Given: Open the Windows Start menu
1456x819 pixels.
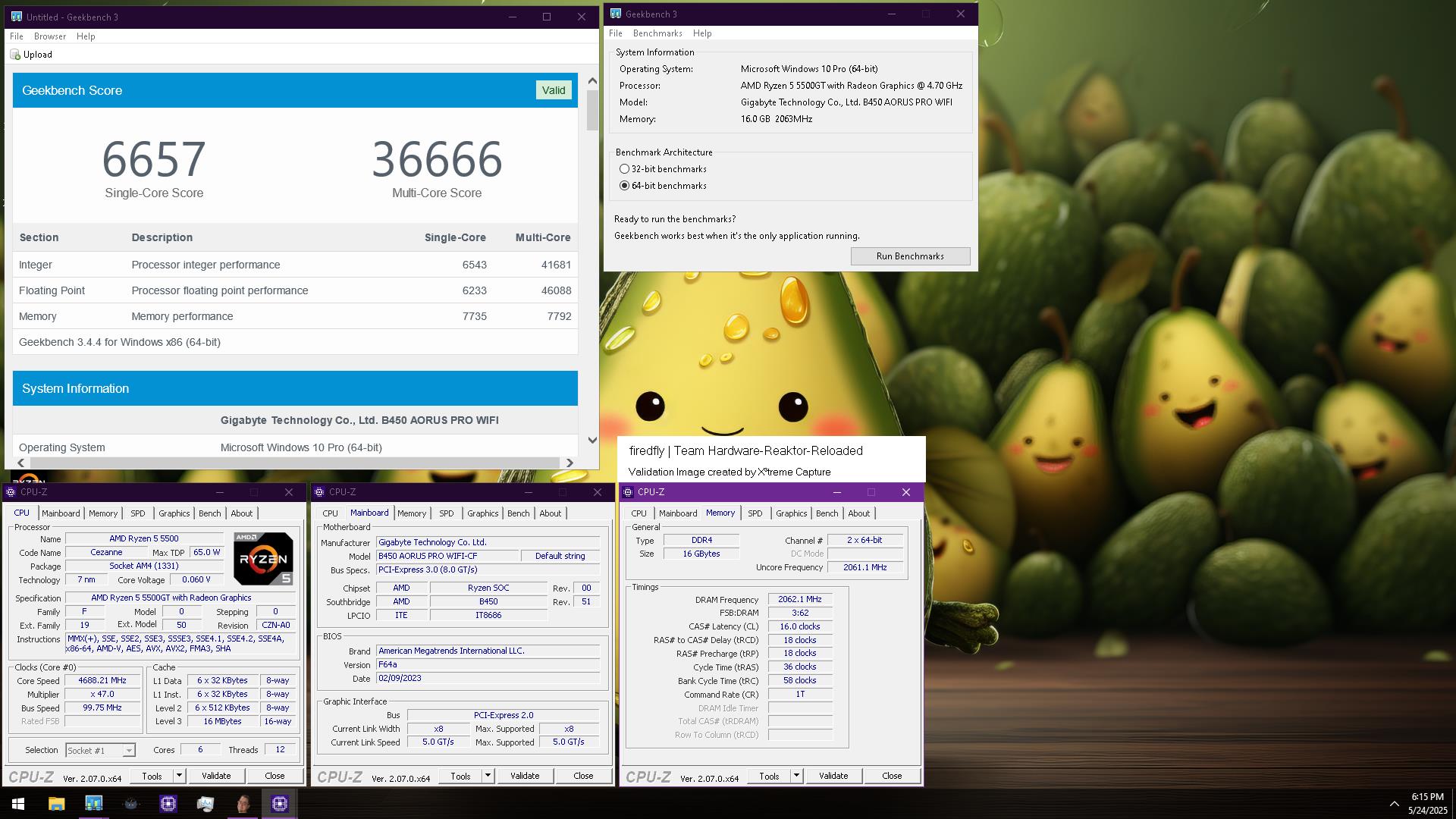Looking at the screenshot, I should [x=18, y=804].
